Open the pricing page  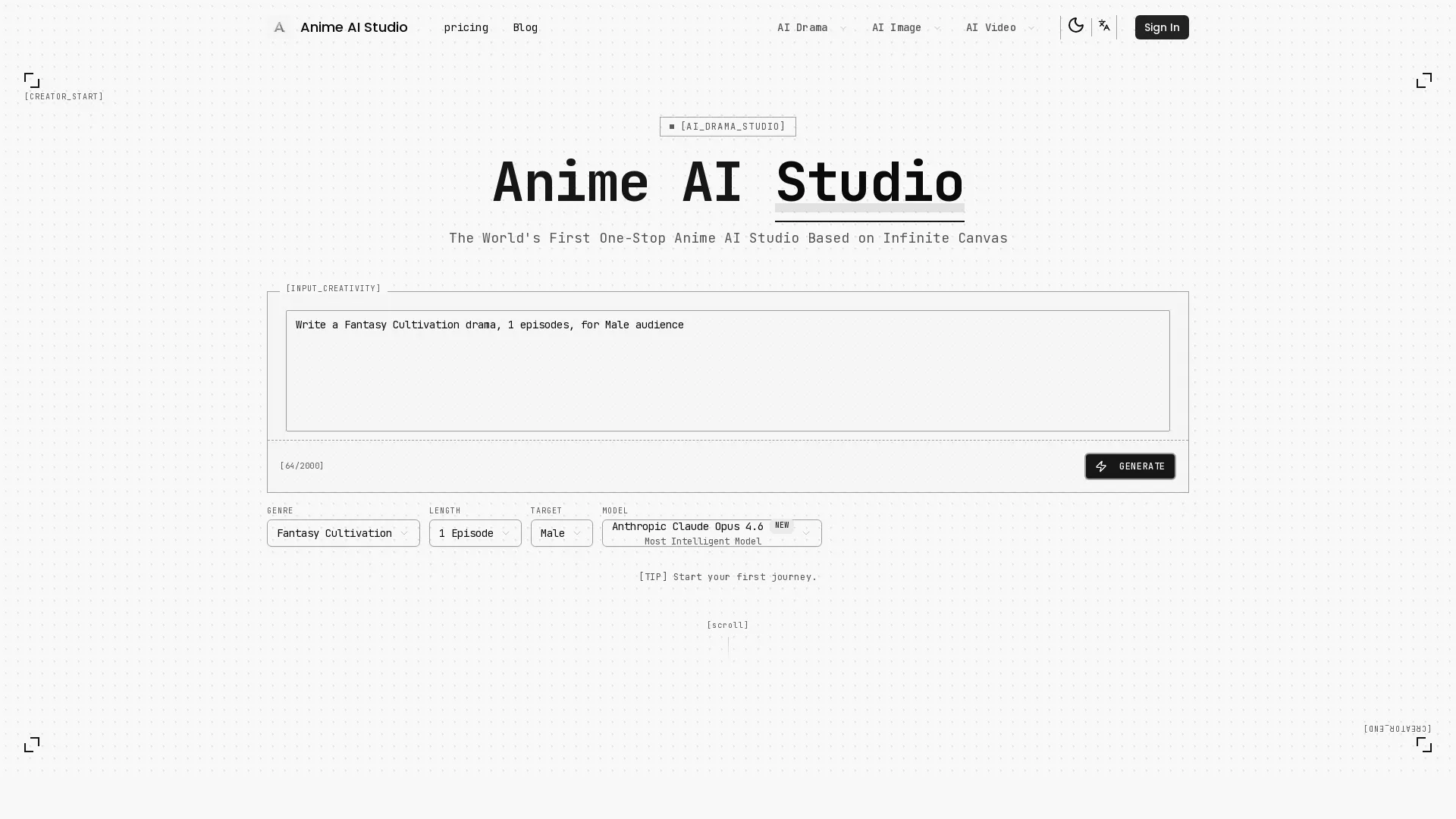[466, 27]
